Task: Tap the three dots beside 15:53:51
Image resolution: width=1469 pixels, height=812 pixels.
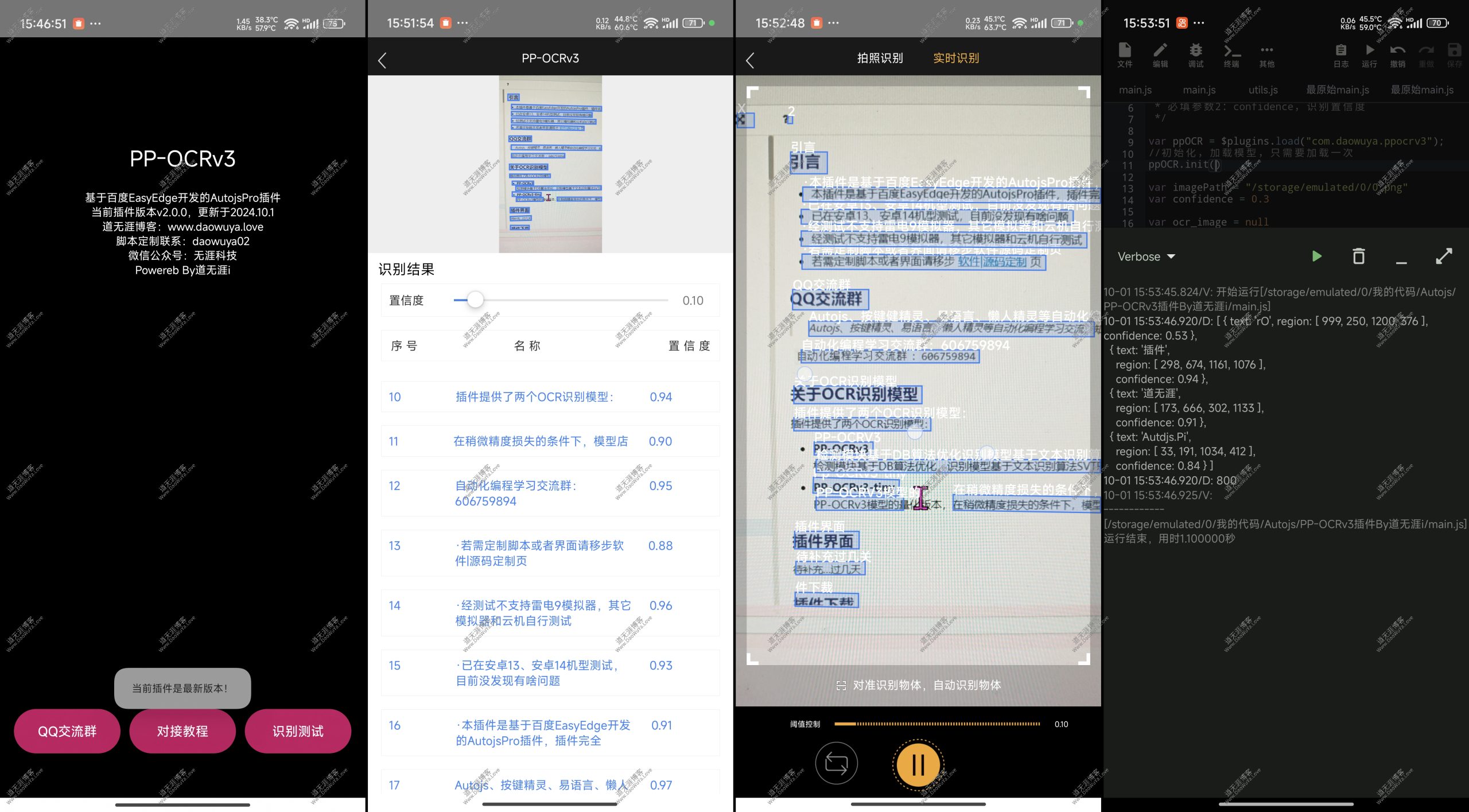Action: [1199, 23]
